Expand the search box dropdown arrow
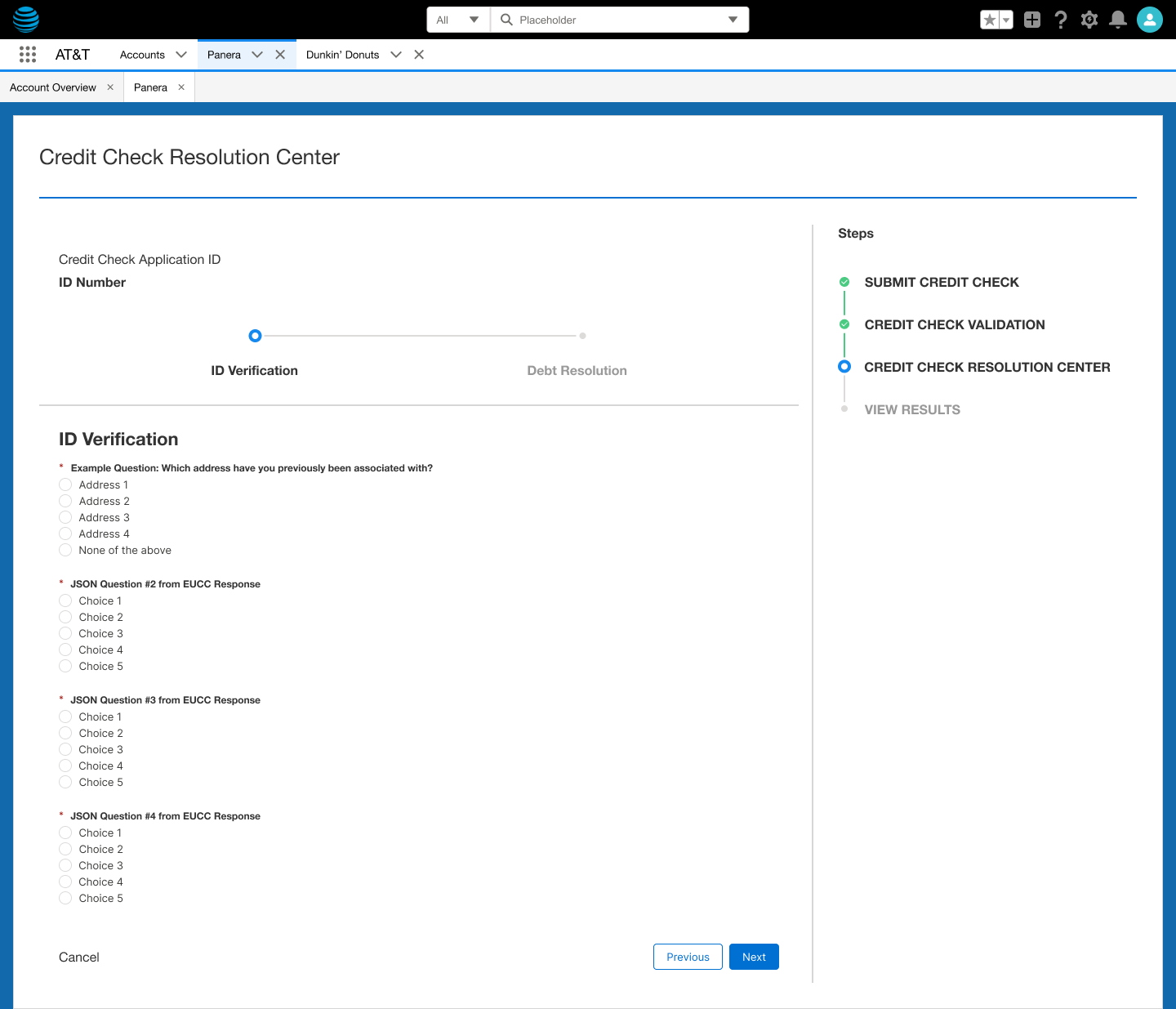 point(733,20)
